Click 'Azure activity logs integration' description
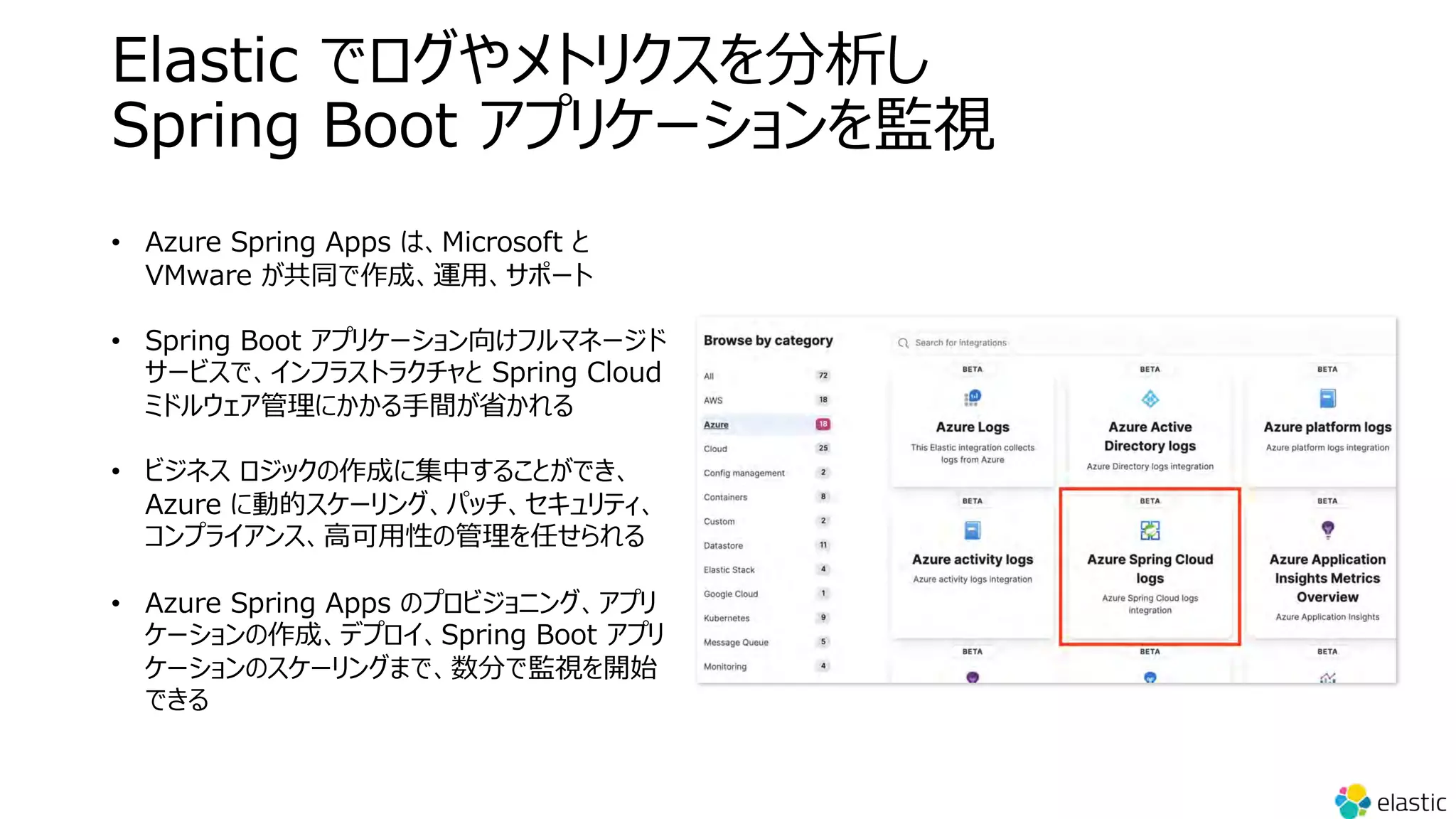The width and height of the screenshot is (1456, 819). 973,579
